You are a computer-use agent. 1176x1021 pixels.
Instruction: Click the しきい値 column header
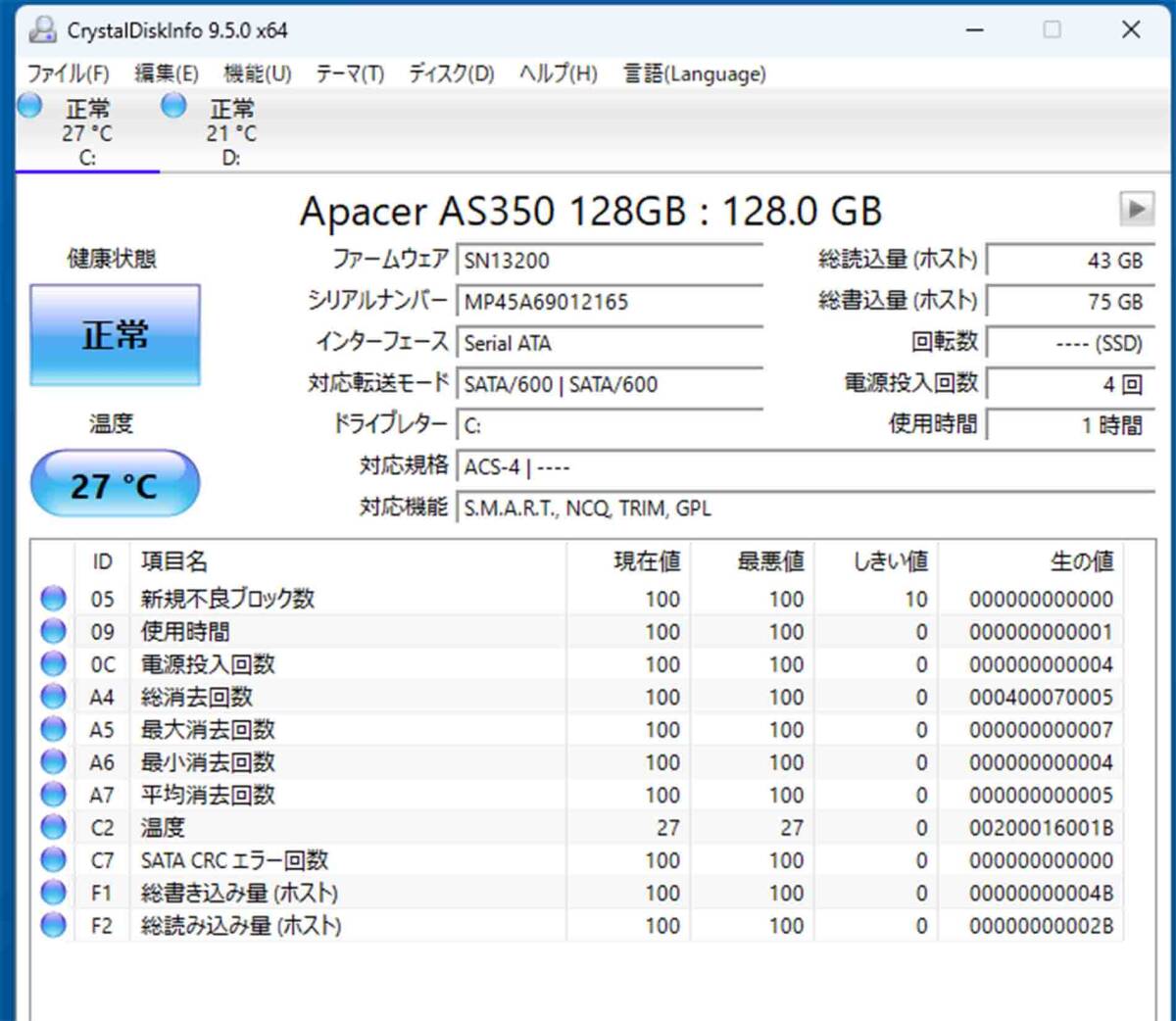click(x=875, y=561)
